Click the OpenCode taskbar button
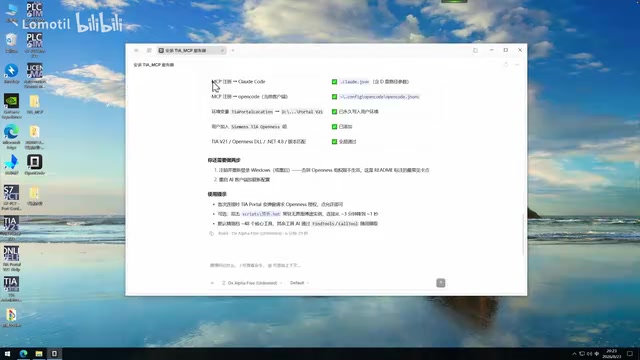Viewport: 640px width, 360px height. [x=54, y=353]
